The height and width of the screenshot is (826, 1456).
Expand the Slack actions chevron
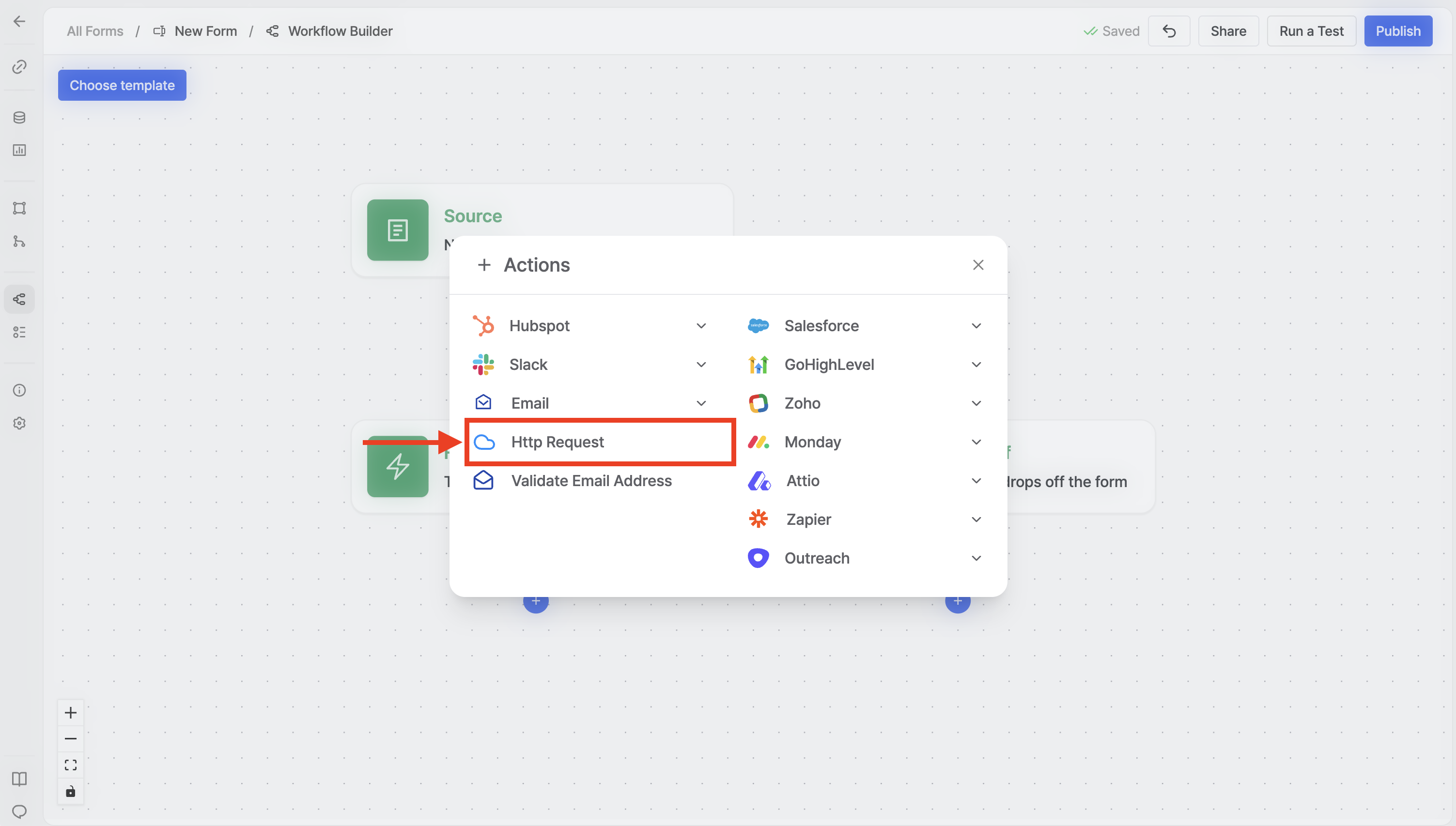(701, 364)
